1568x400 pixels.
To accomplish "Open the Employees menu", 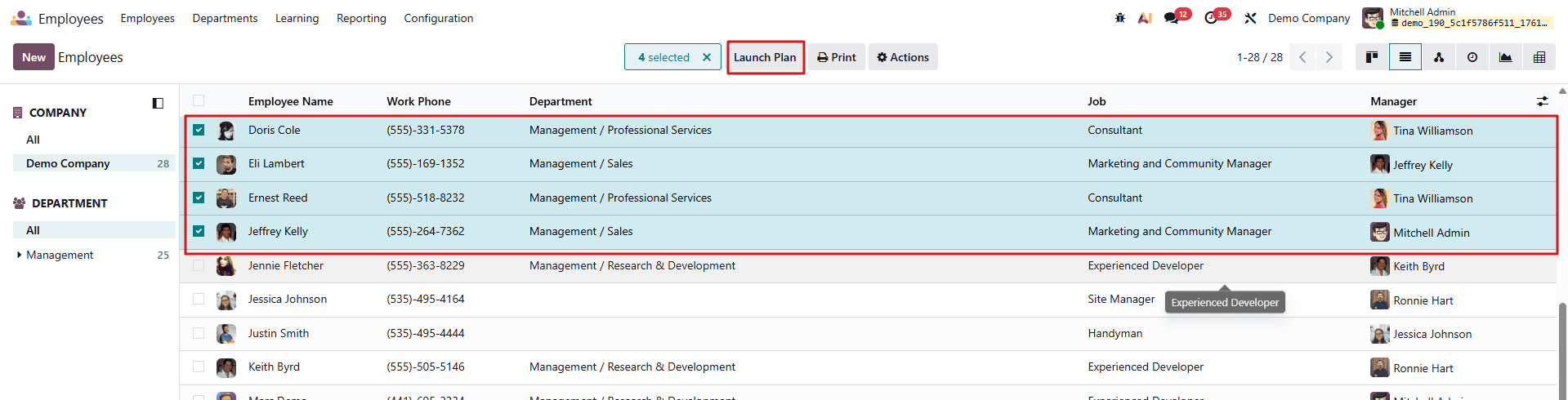I will (x=147, y=18).
